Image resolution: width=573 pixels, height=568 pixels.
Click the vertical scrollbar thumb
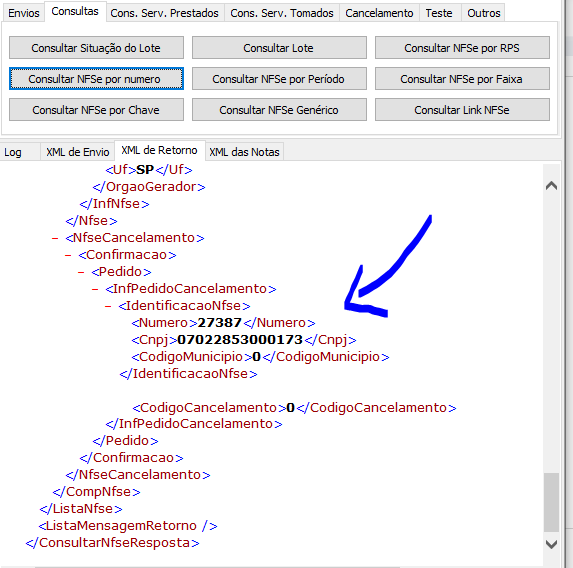click(x=551, y=502)
